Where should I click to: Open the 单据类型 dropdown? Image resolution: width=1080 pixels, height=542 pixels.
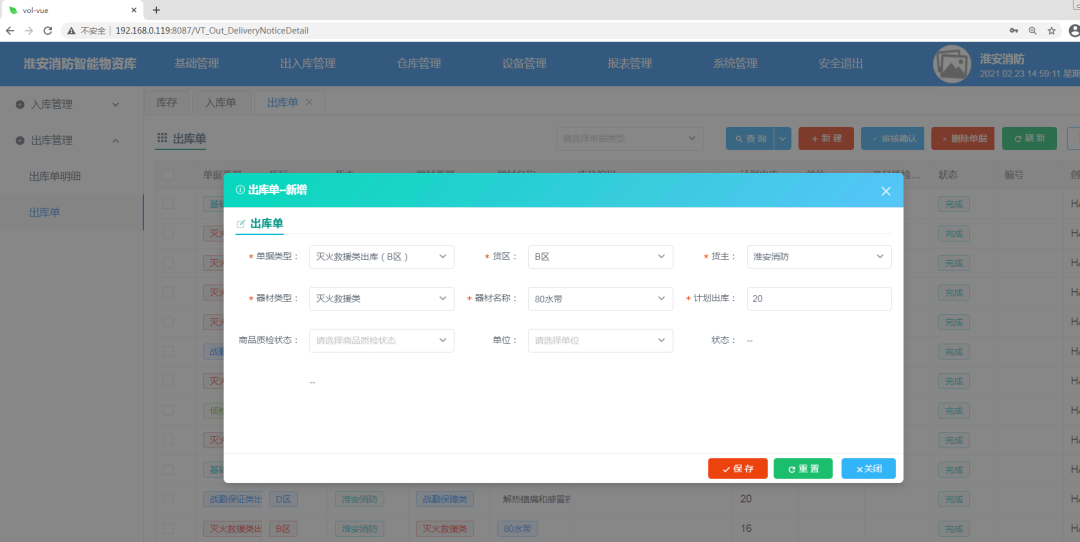click(382, 257)
